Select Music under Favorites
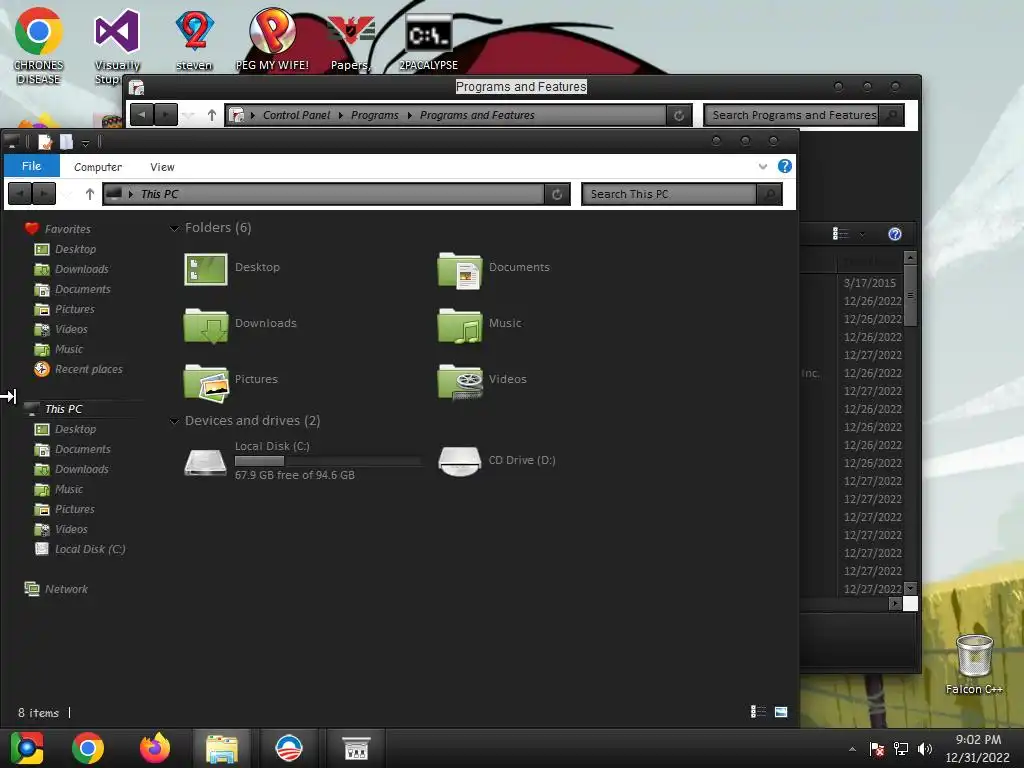The image size is (1024, 768). [69, 349]
